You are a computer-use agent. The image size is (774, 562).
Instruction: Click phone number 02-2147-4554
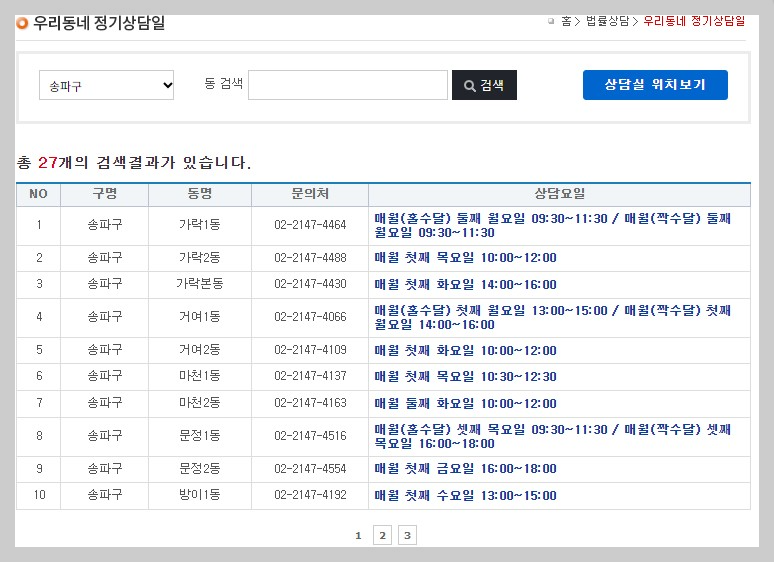(310, 469)
